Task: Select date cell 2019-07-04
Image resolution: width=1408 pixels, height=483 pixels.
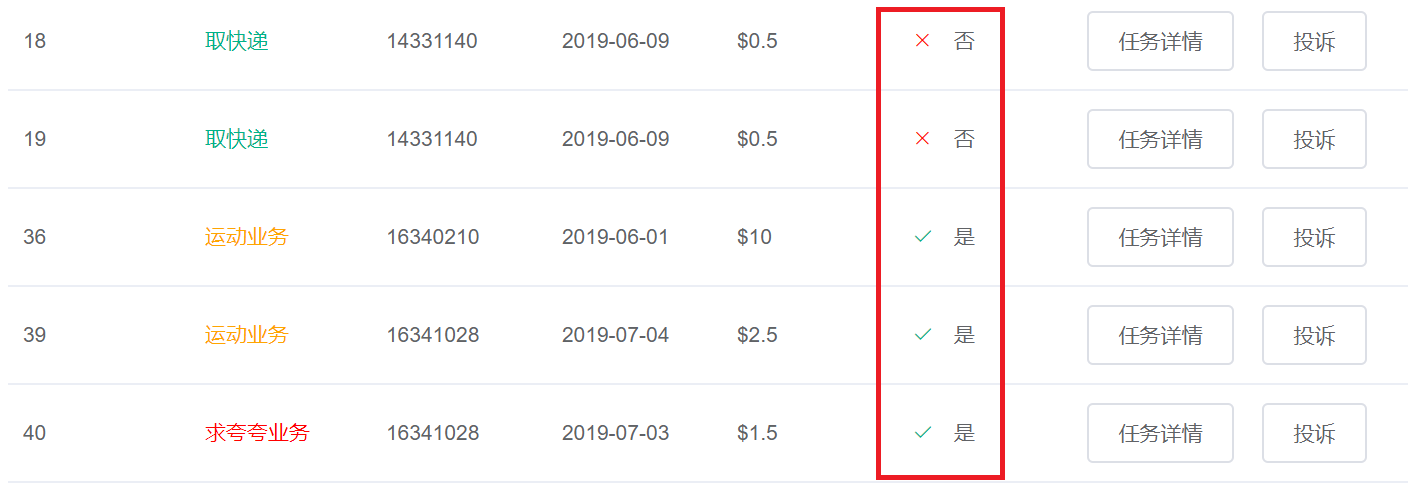Action: coord(616,335)
